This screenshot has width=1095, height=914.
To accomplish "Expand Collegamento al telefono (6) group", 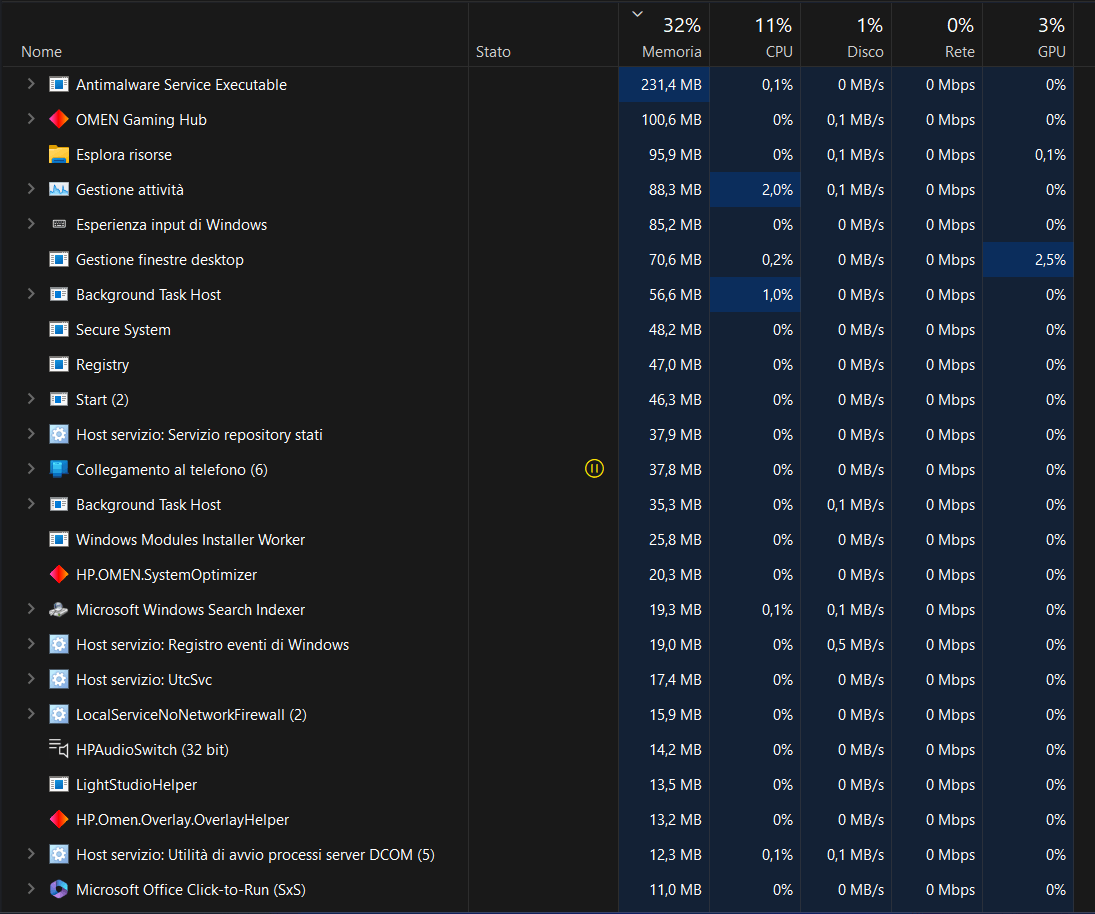I will click(x=31, y=469).
